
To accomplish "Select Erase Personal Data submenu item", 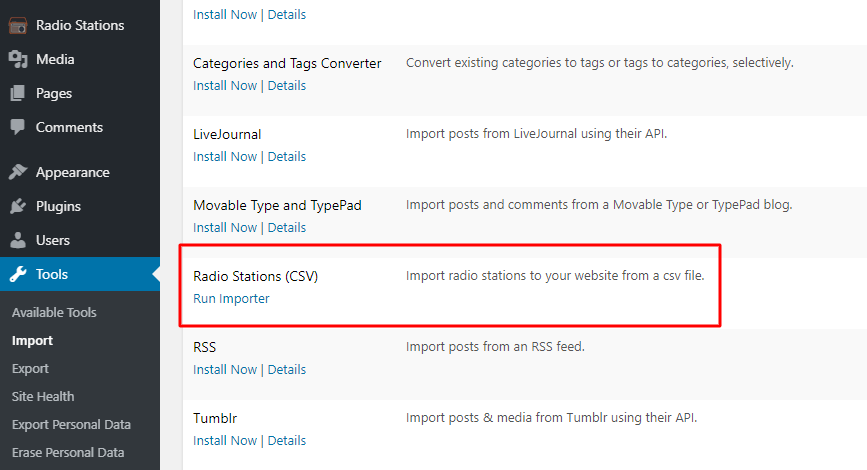I will [68, 452].
